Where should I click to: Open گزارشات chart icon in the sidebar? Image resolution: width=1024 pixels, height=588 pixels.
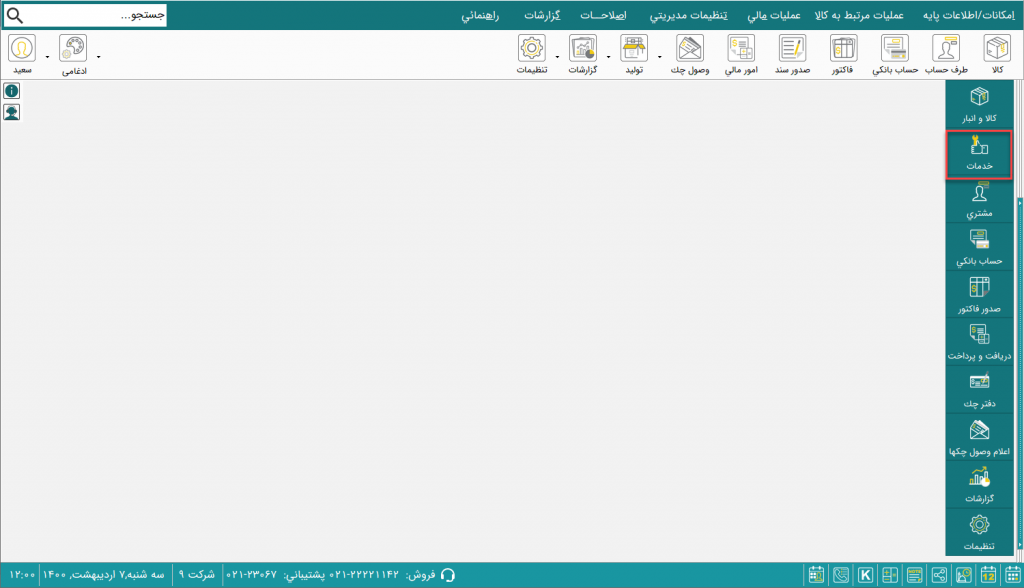click(x=979, y=485)
